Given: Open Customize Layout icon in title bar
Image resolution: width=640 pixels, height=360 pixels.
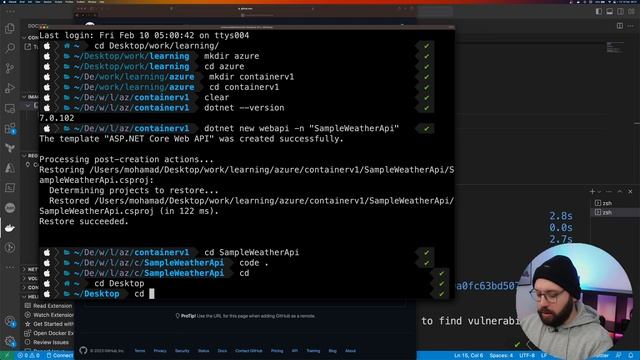Looking at the screenshot, I should (x=631, y=11).
